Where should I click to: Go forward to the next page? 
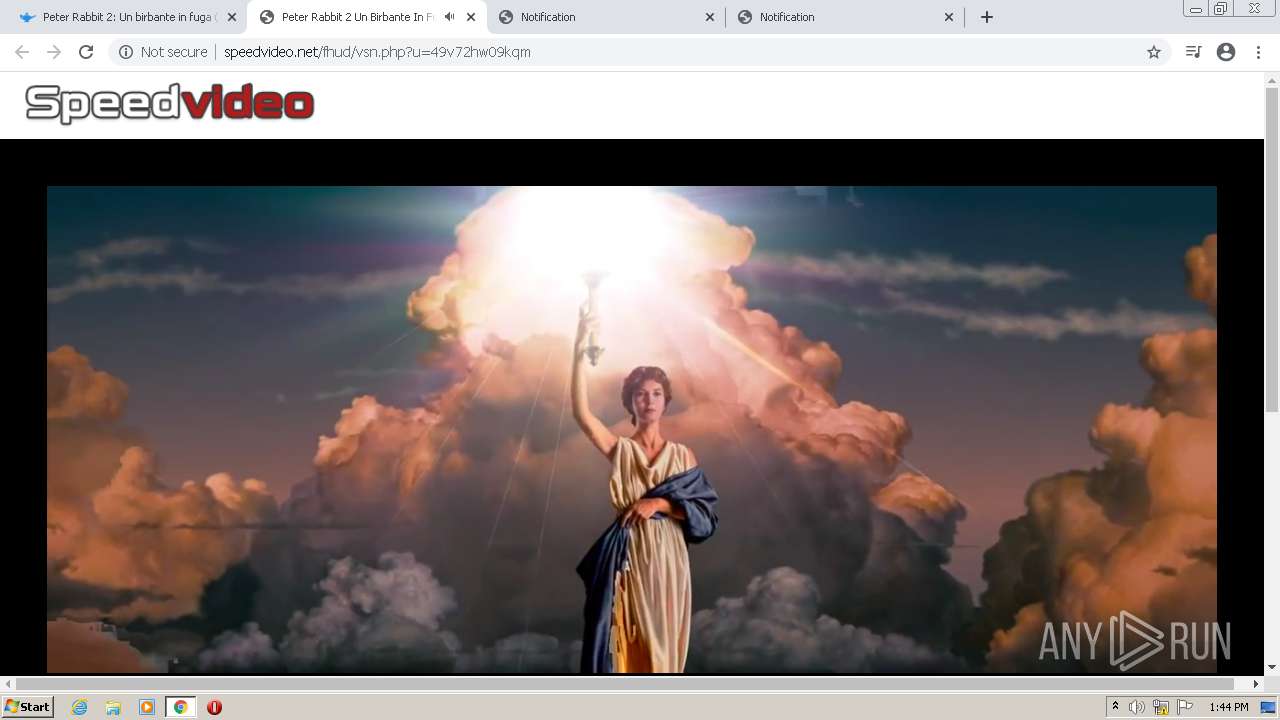(x=54, y=52)
